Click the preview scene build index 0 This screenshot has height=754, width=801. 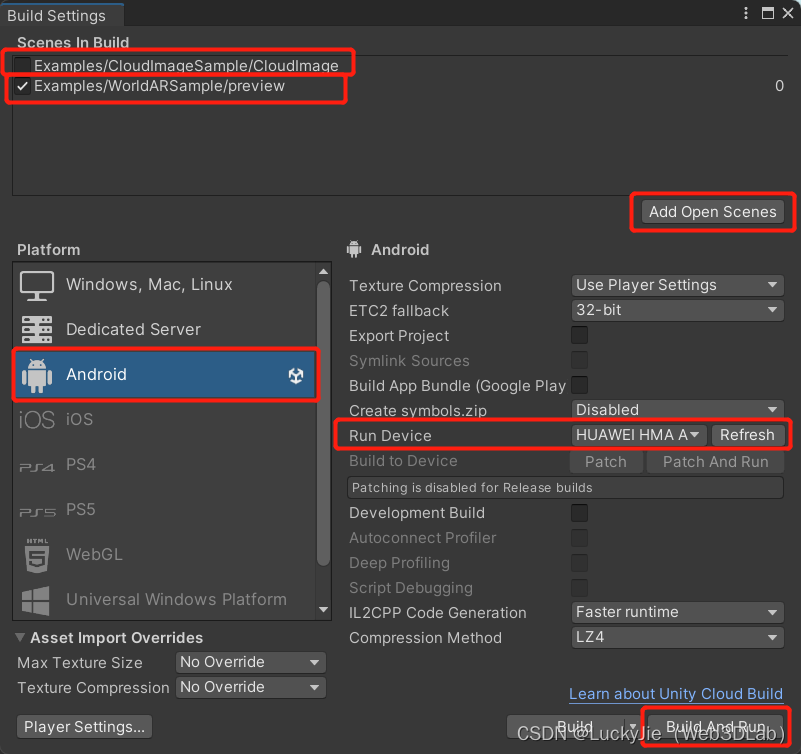pyautogui.click(x=779, y=86)
